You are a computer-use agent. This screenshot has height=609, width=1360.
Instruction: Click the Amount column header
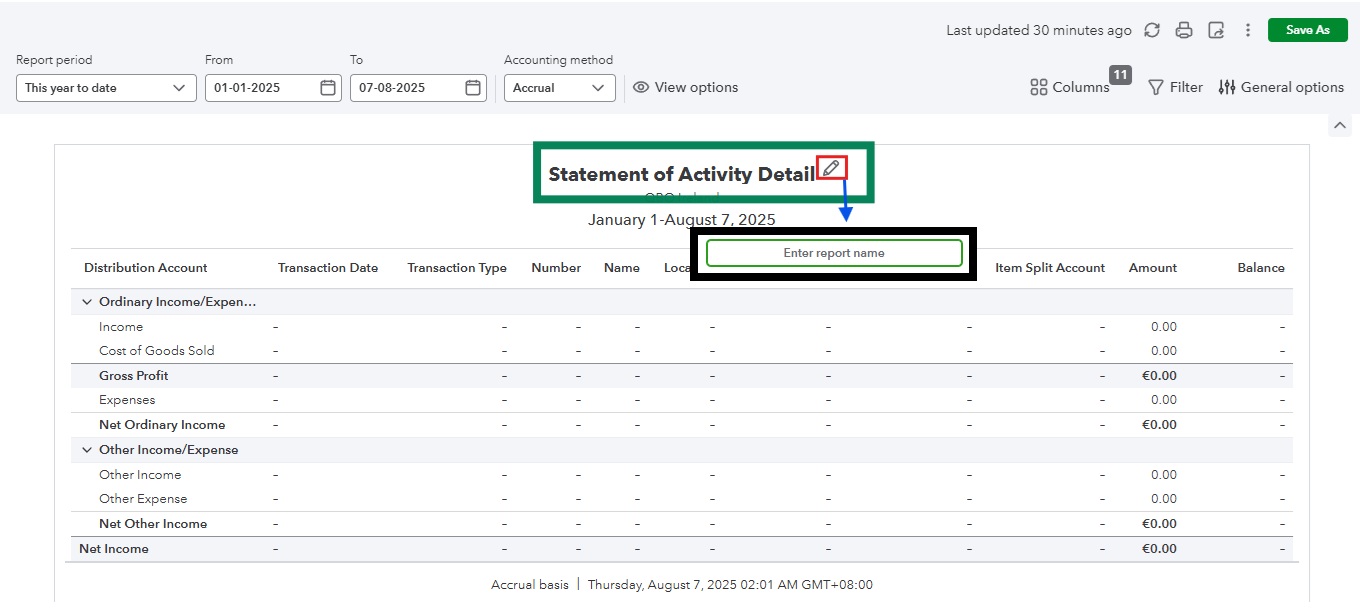pyautogui.click(x=1152, y=268)
